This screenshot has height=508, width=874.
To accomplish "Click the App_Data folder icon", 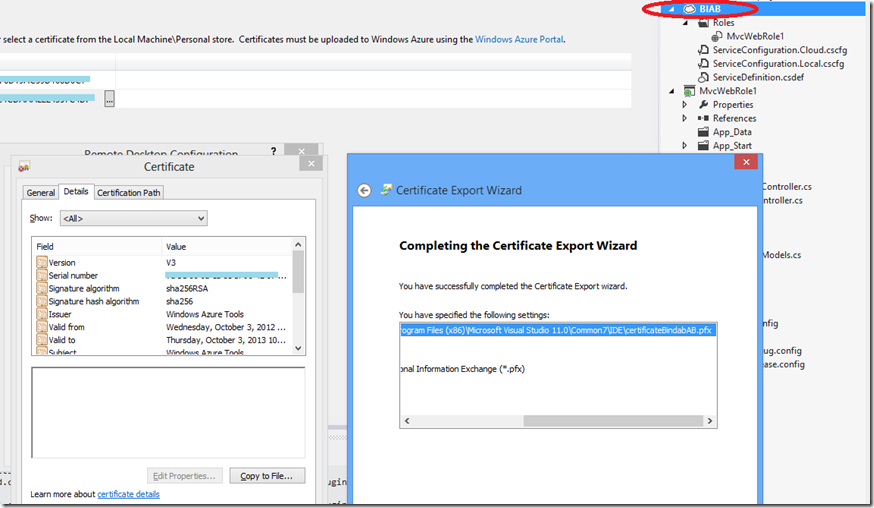I will click(703, 132).
